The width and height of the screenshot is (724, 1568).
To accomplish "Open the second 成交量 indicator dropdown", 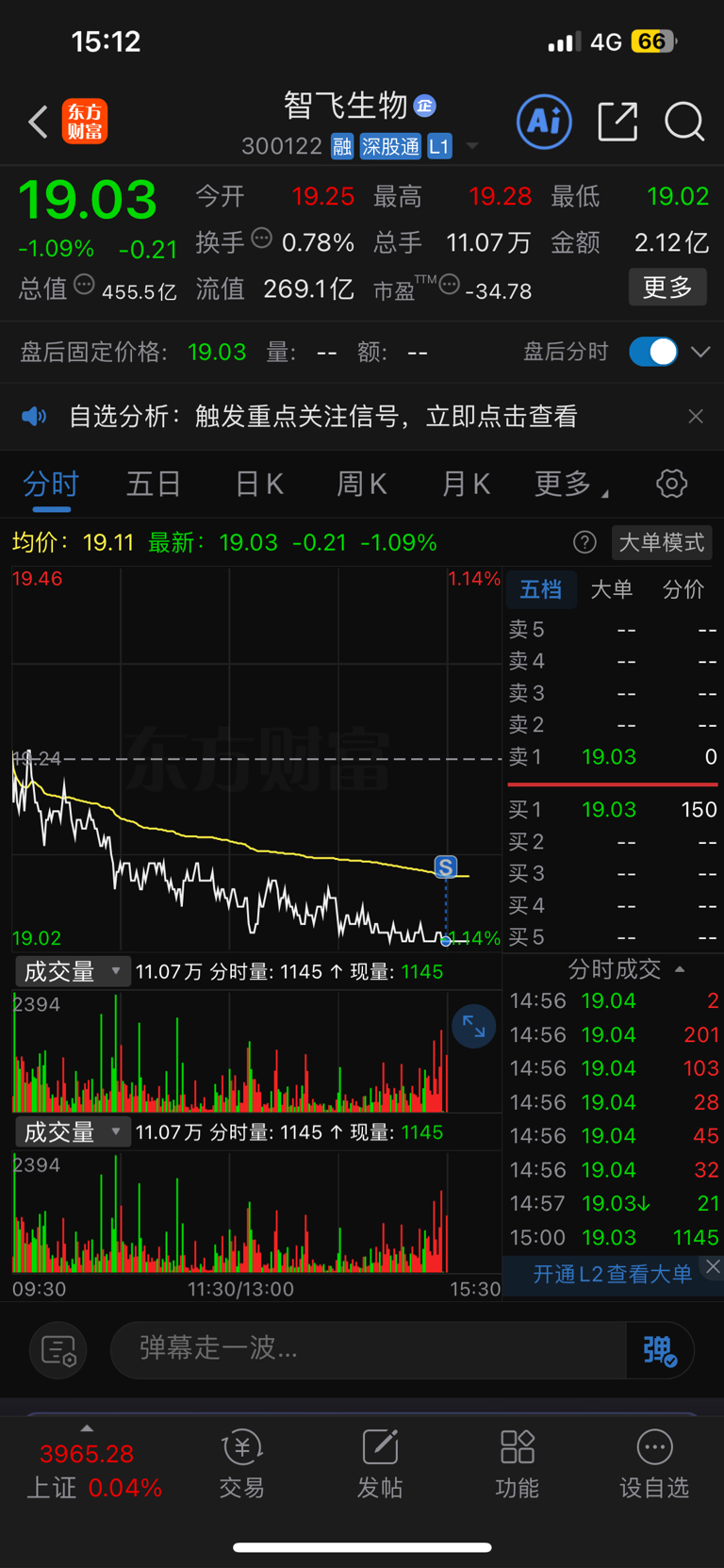I will [72, 1131].
